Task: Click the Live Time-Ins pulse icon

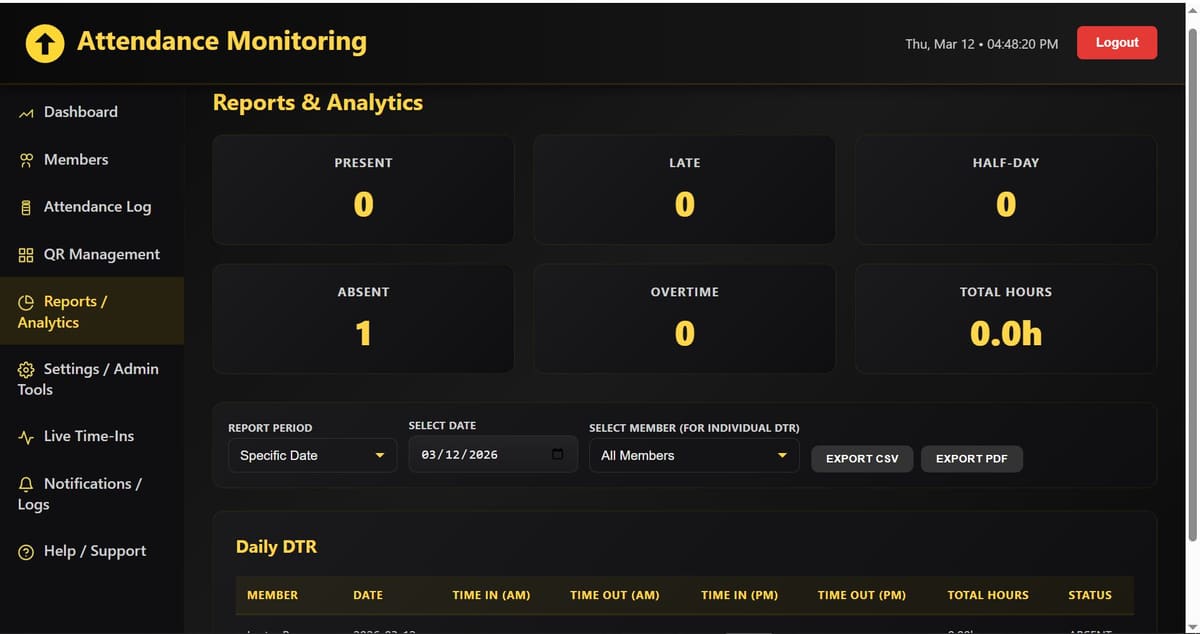Action: (27, 437)
